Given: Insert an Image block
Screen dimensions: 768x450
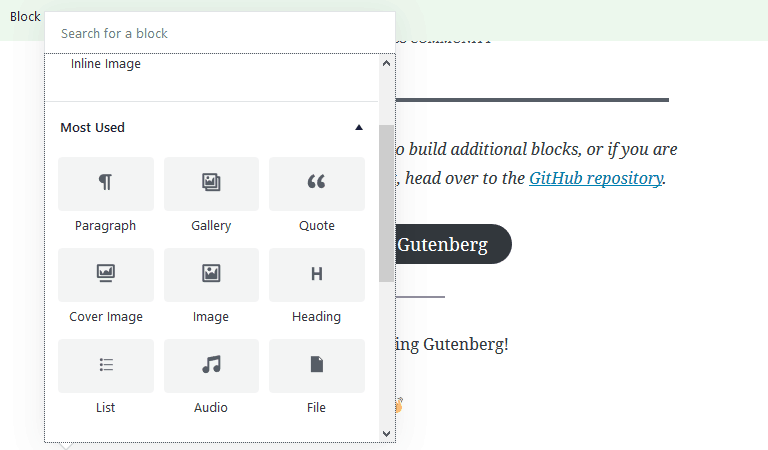Looking at the screenshot, I should coord(211,287).
